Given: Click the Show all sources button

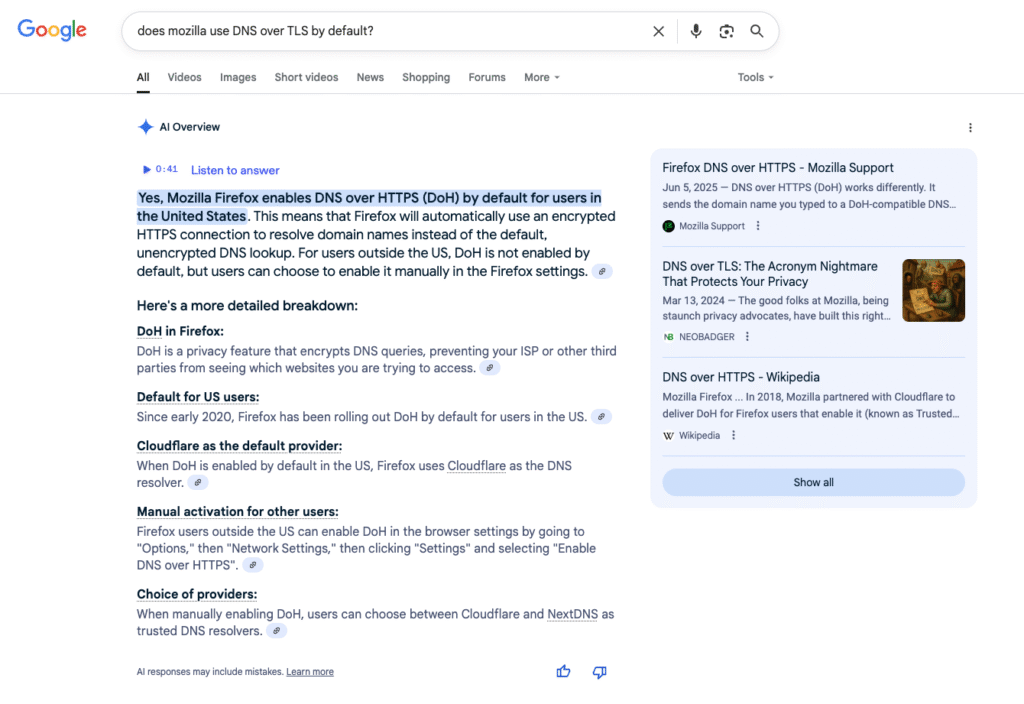Looking at the screenshot, I should click(x=813, y=482).
